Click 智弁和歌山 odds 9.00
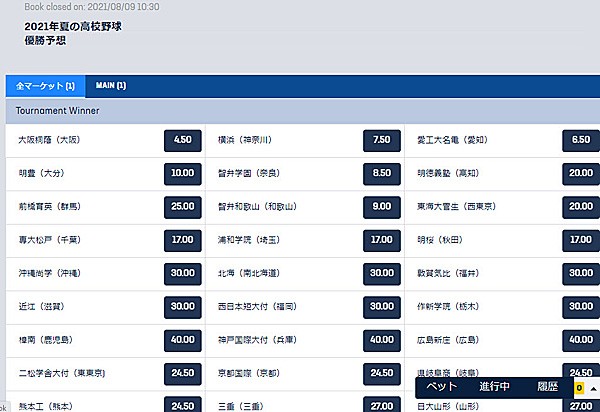This screenshot has width=600, height=412. pyautogui.click(x=381, y=206)
